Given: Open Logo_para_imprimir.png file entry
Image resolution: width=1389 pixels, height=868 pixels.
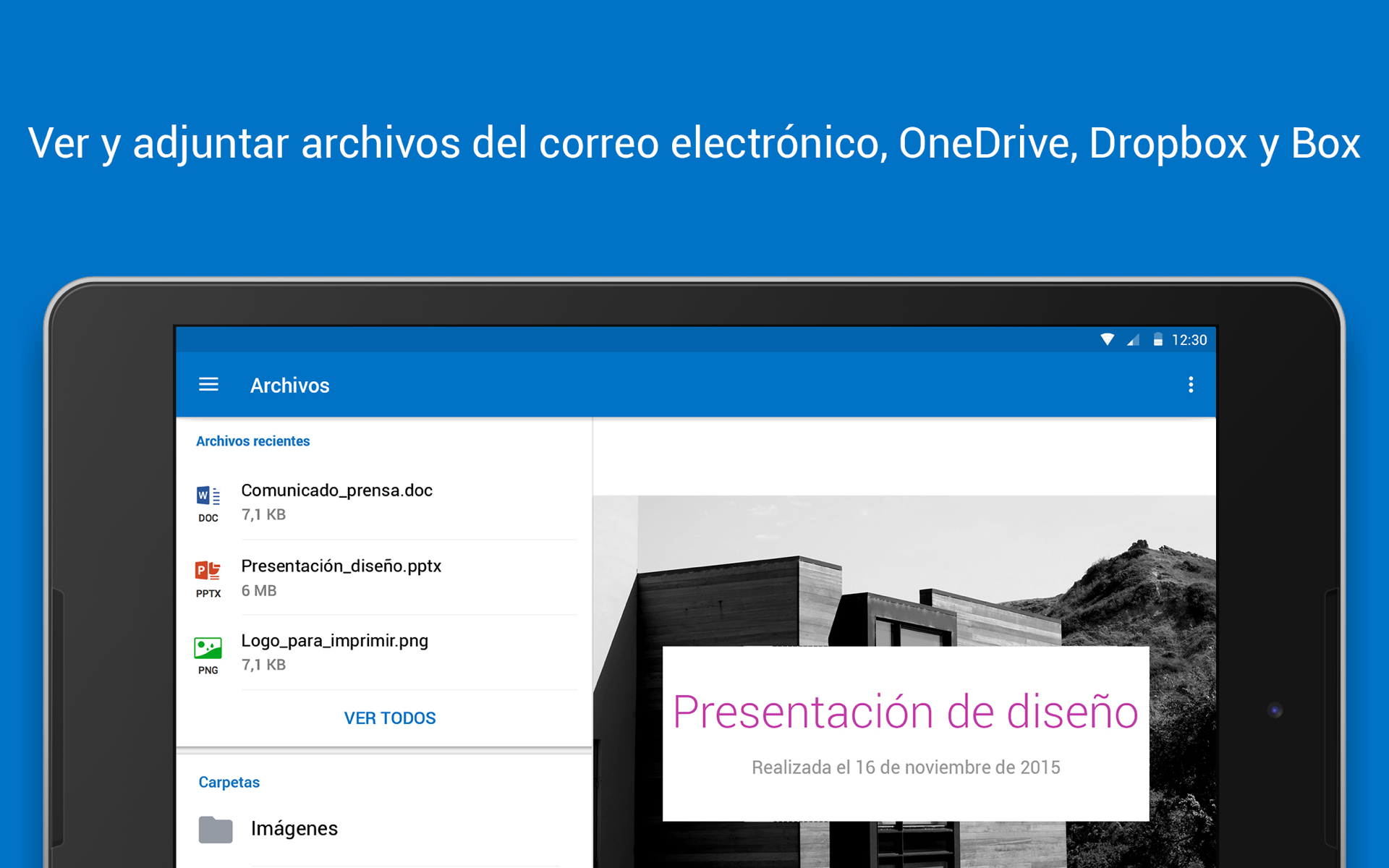Looking at the screenshot, I should [335, 641].
